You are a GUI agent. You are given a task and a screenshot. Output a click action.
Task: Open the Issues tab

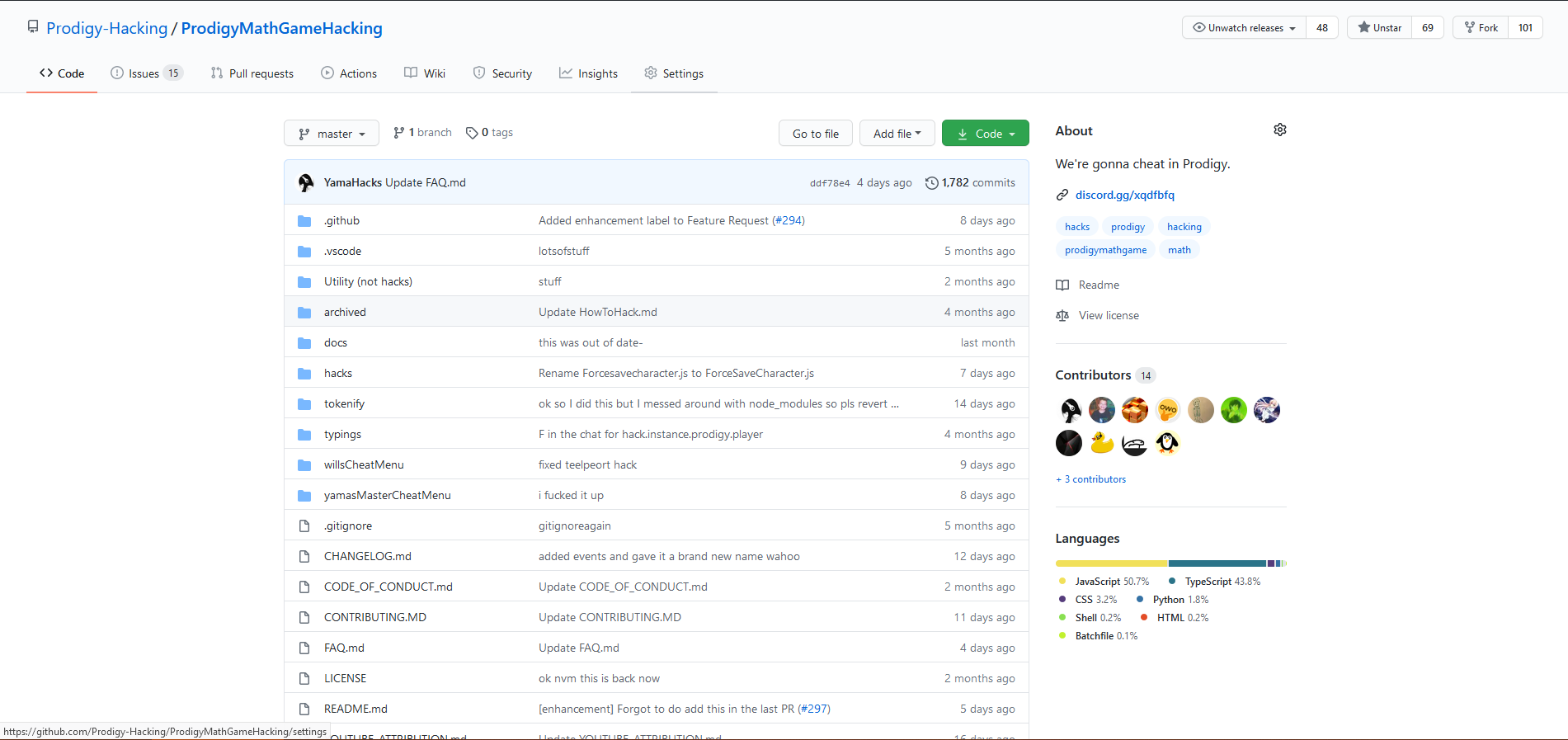tap(146, 73)
